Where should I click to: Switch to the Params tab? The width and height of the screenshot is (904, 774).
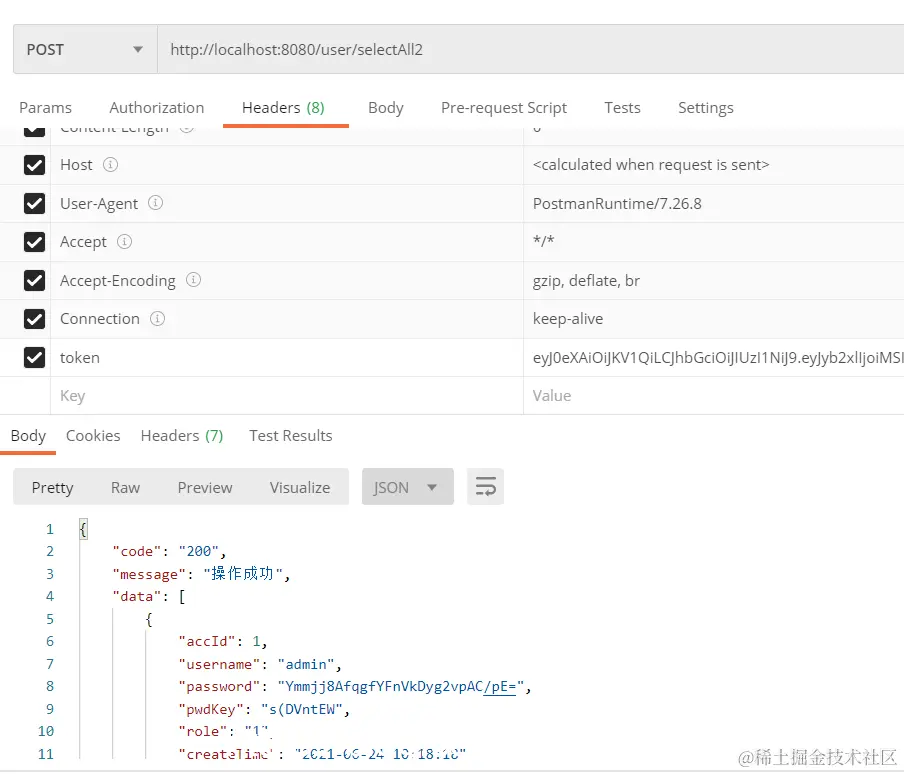tap(46, 108)
